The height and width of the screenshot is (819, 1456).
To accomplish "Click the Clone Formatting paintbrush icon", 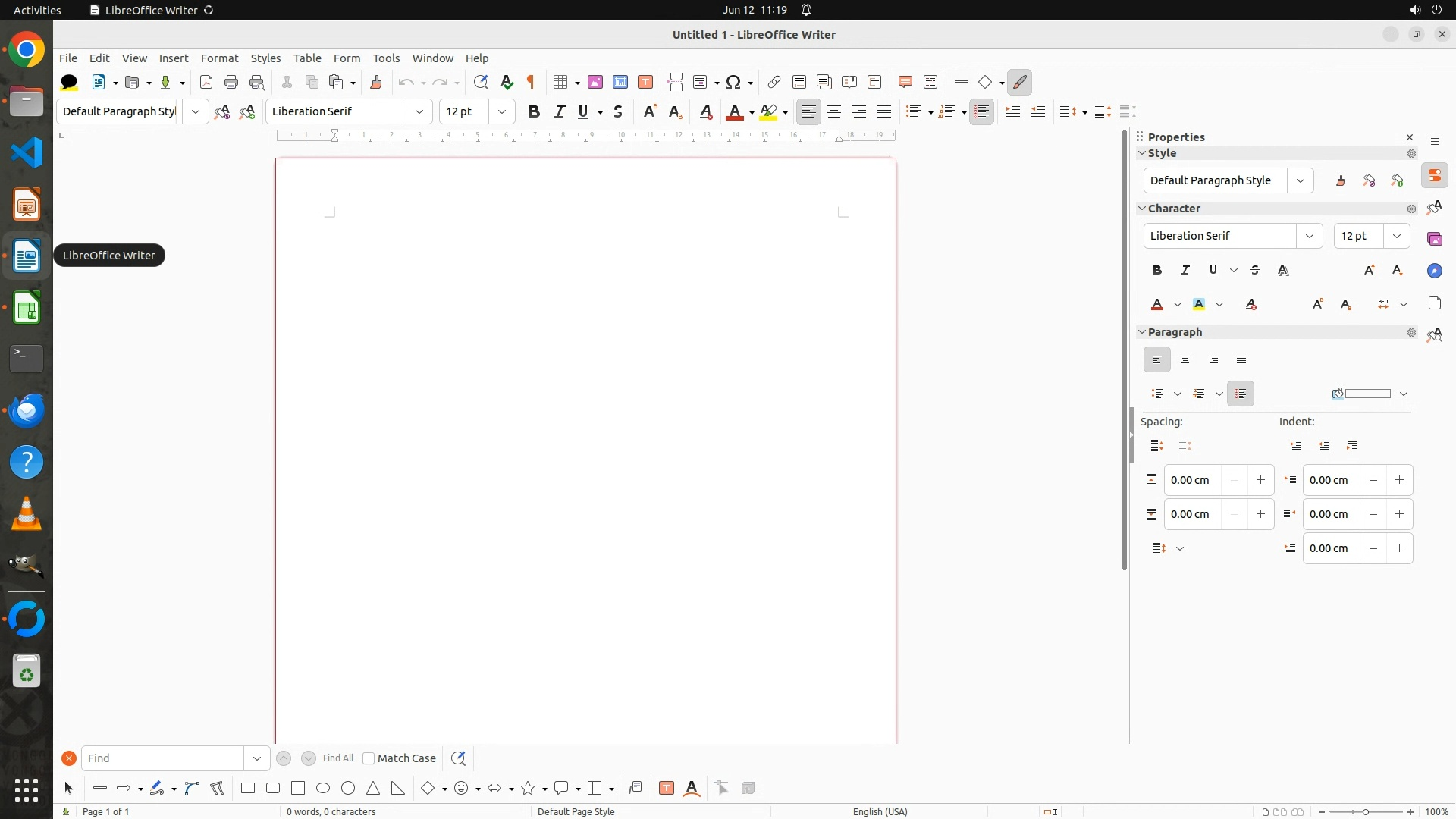I will (x=376, y=82).
